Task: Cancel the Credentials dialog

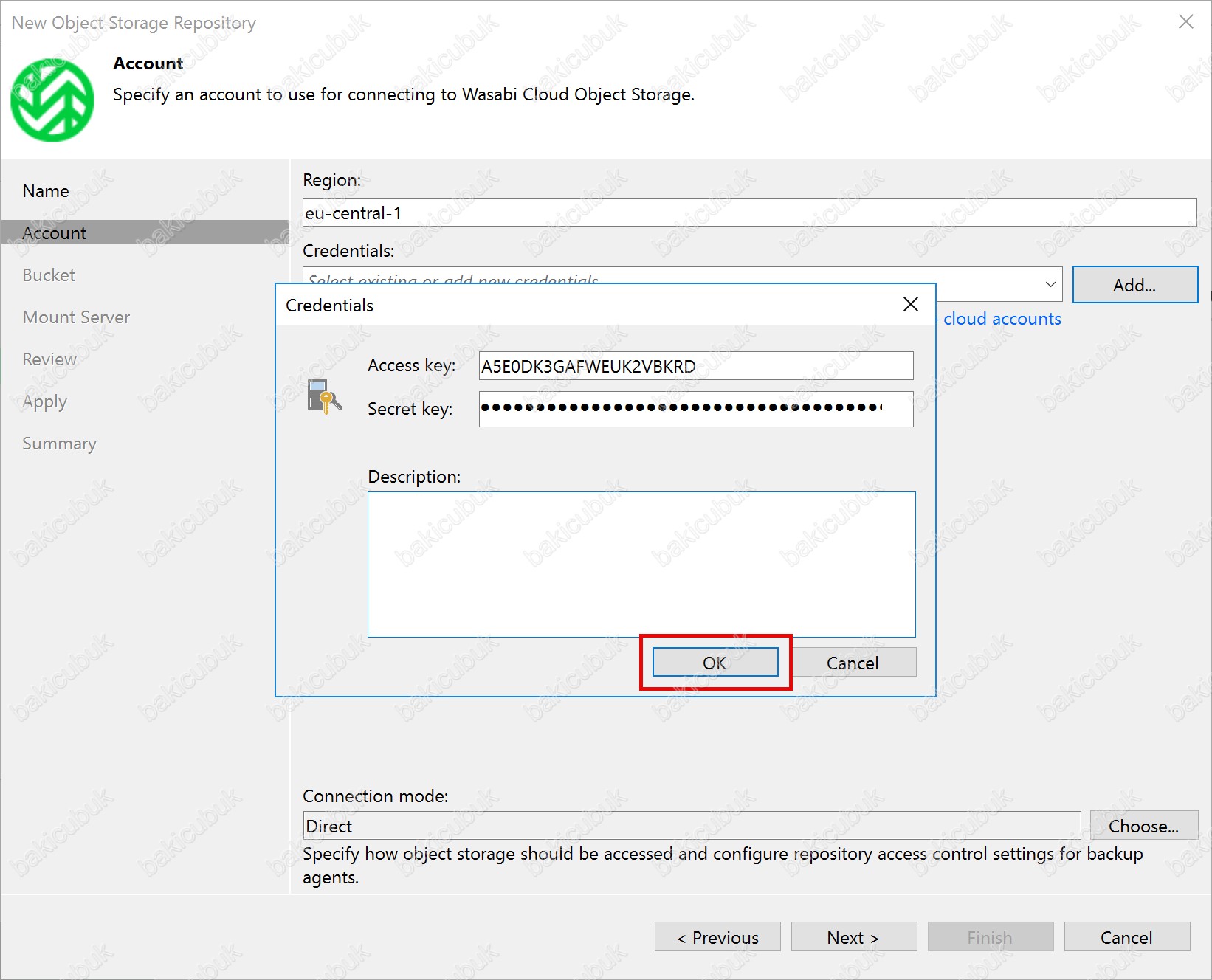Action: pos(853,663)
